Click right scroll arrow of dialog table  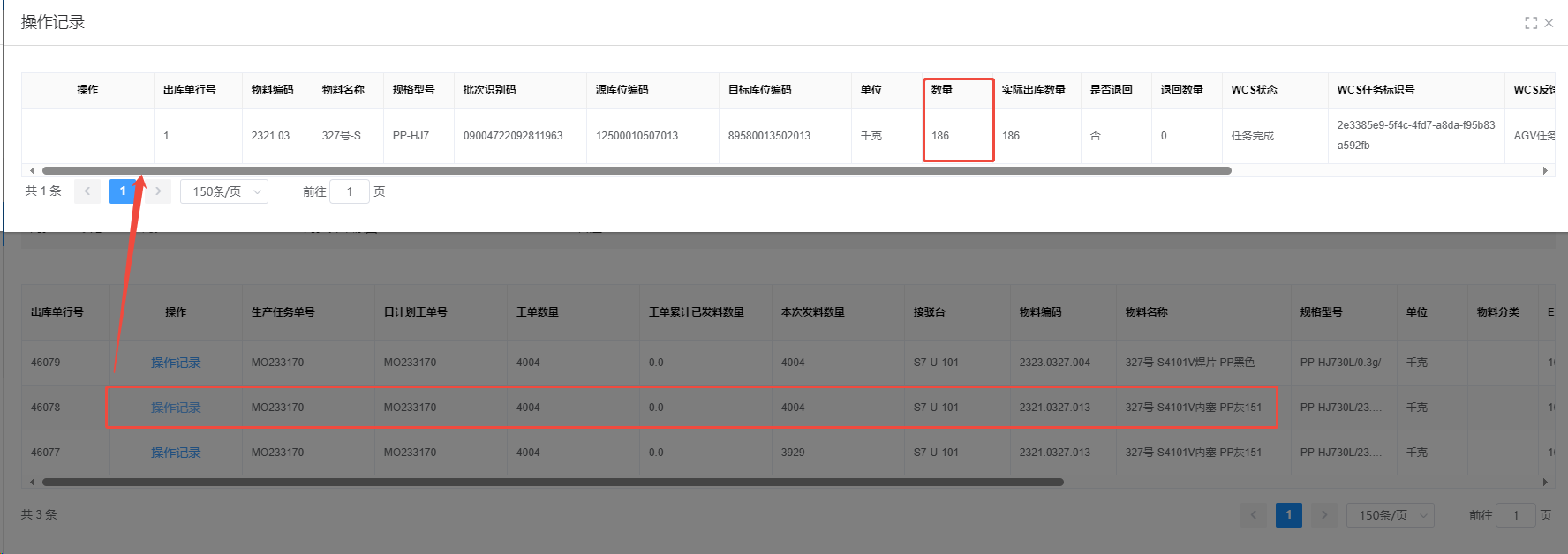[1545, 171]
